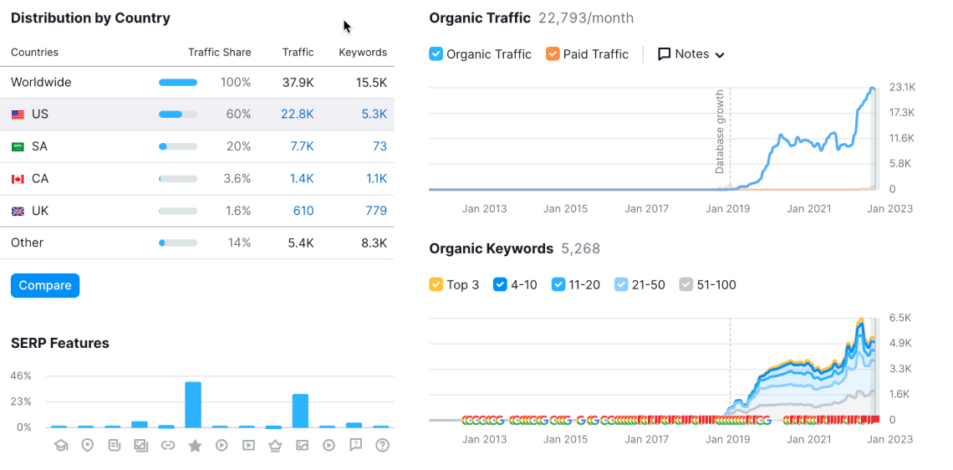Select the link chain SERP feature icon
This screenshot has height=470, width=953.
coord(168,446)
